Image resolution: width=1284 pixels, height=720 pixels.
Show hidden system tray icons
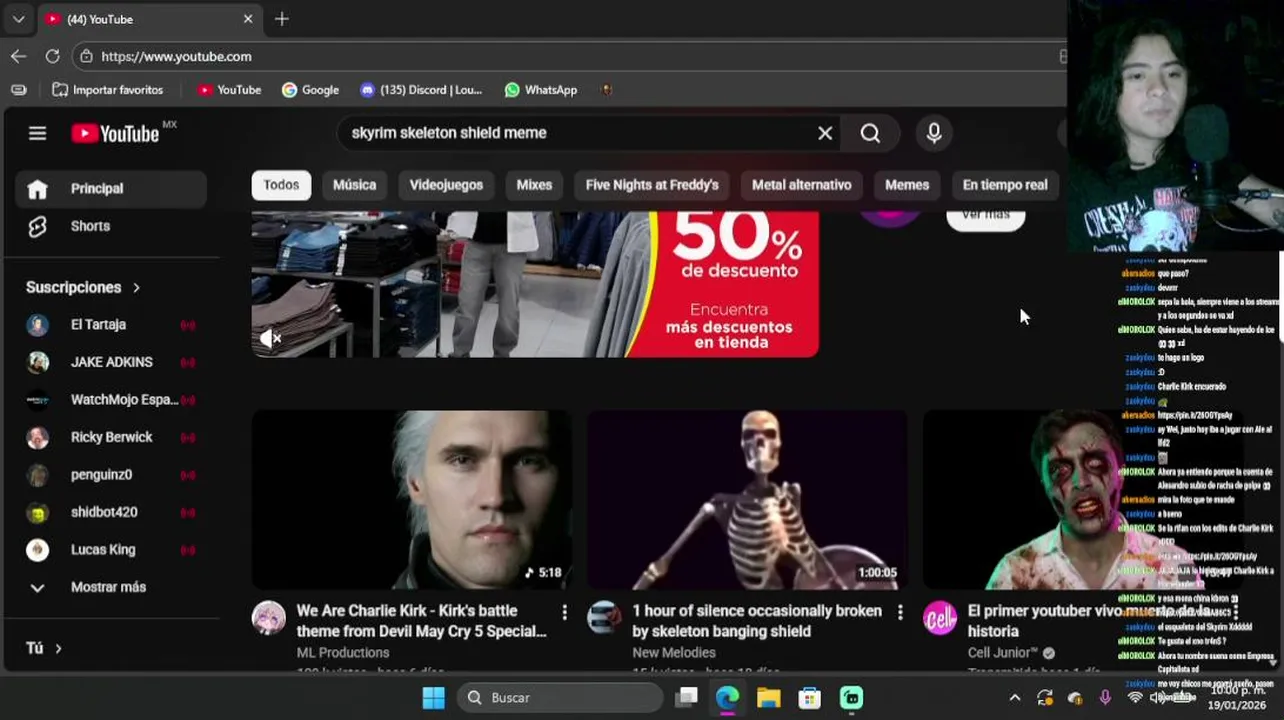[1014, 698]
